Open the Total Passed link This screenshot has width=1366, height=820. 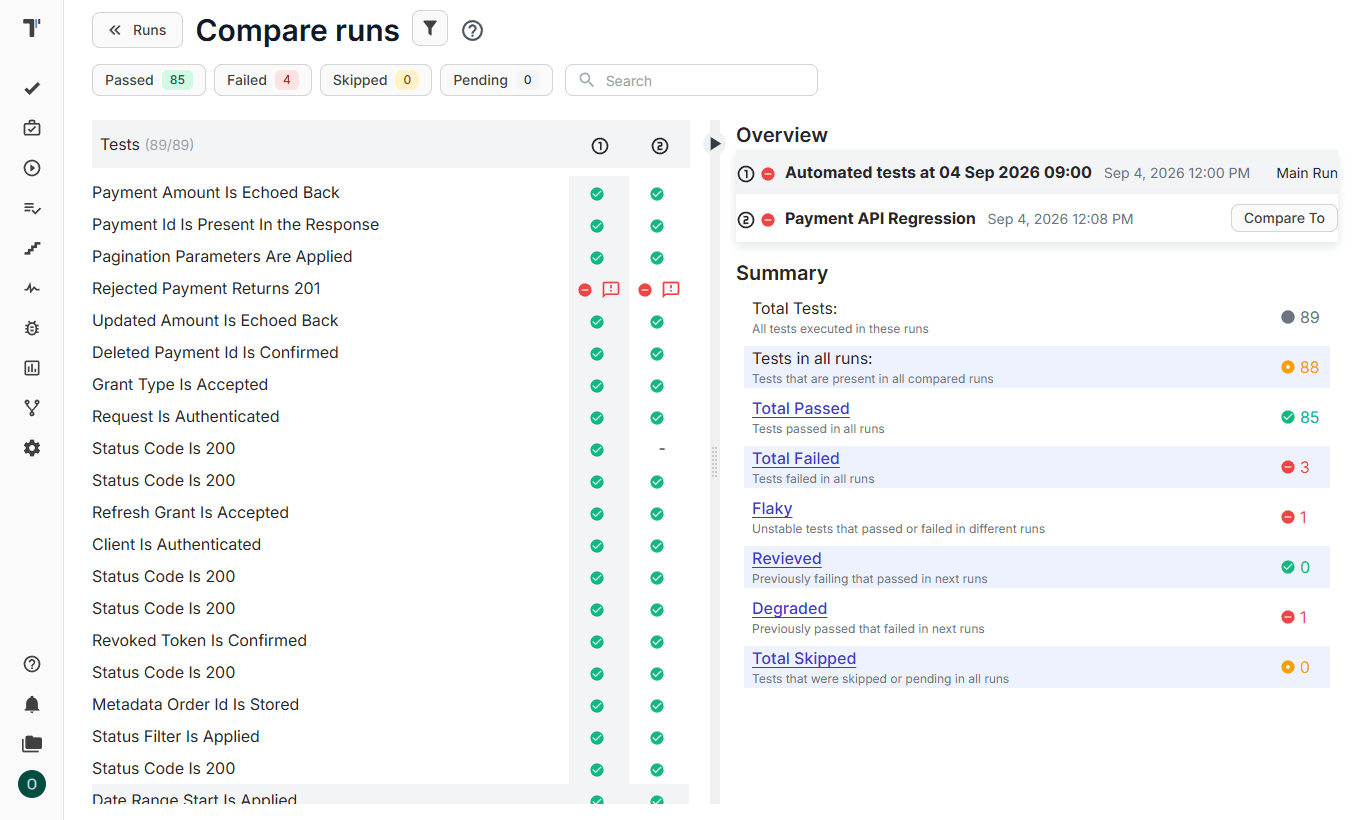(x=801, y=408)
